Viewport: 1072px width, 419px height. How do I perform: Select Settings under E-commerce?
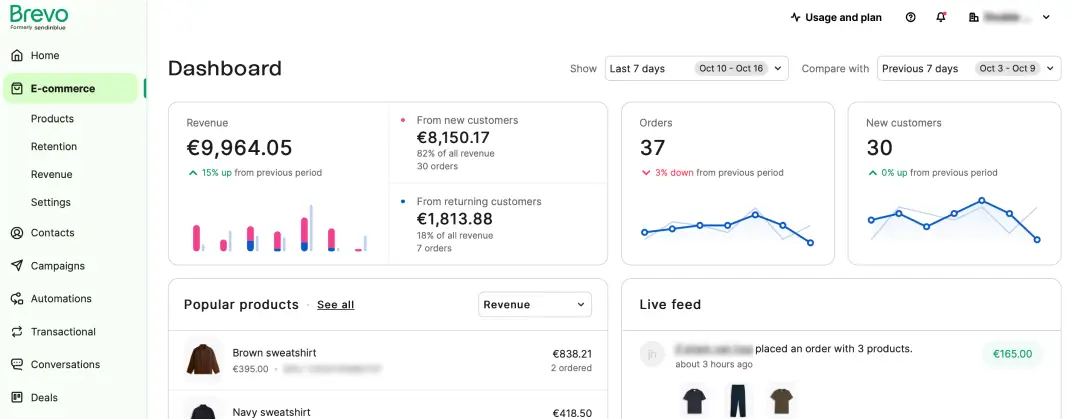point(51,203)
